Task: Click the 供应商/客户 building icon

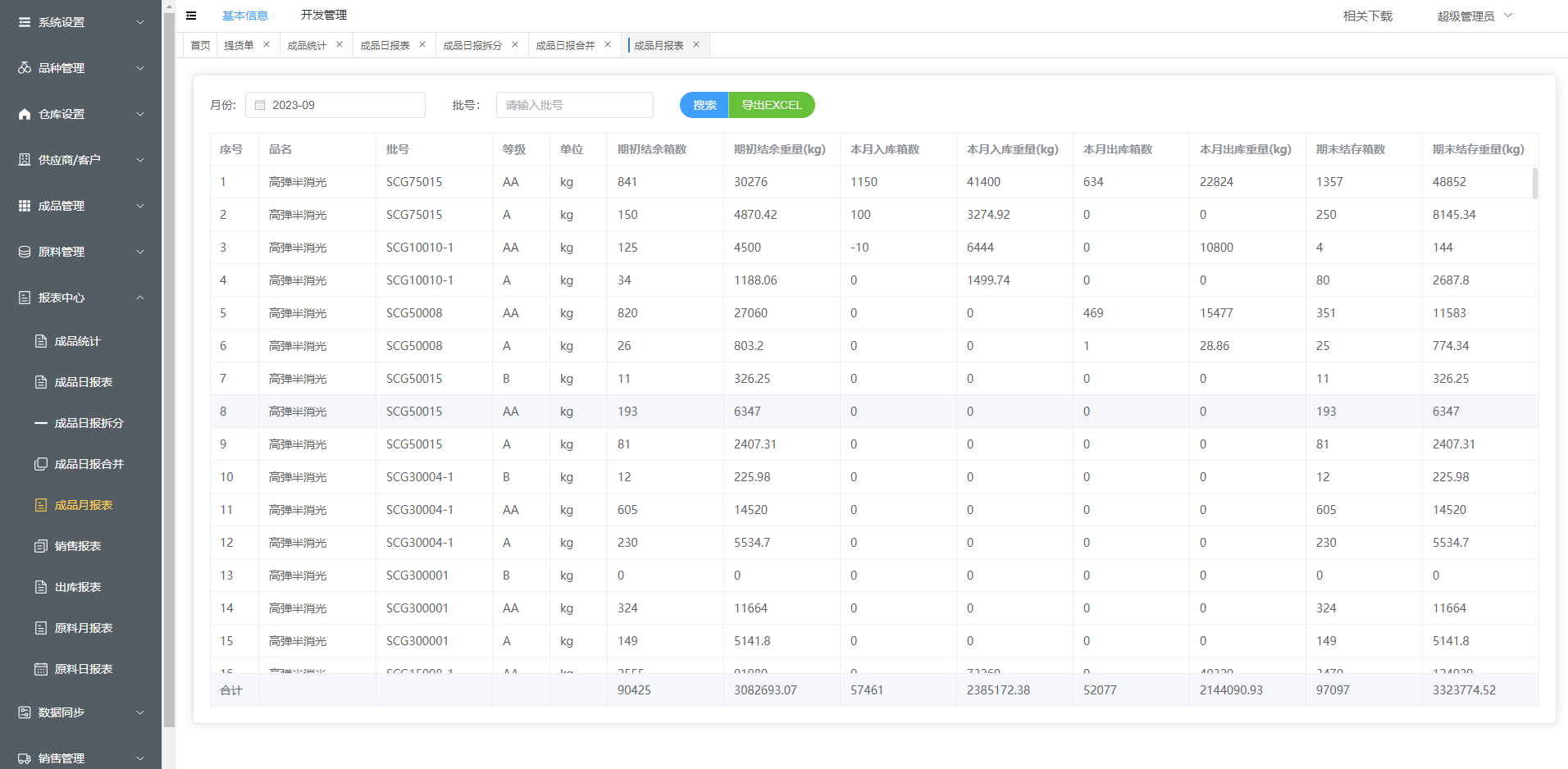Action: point(25,160)
